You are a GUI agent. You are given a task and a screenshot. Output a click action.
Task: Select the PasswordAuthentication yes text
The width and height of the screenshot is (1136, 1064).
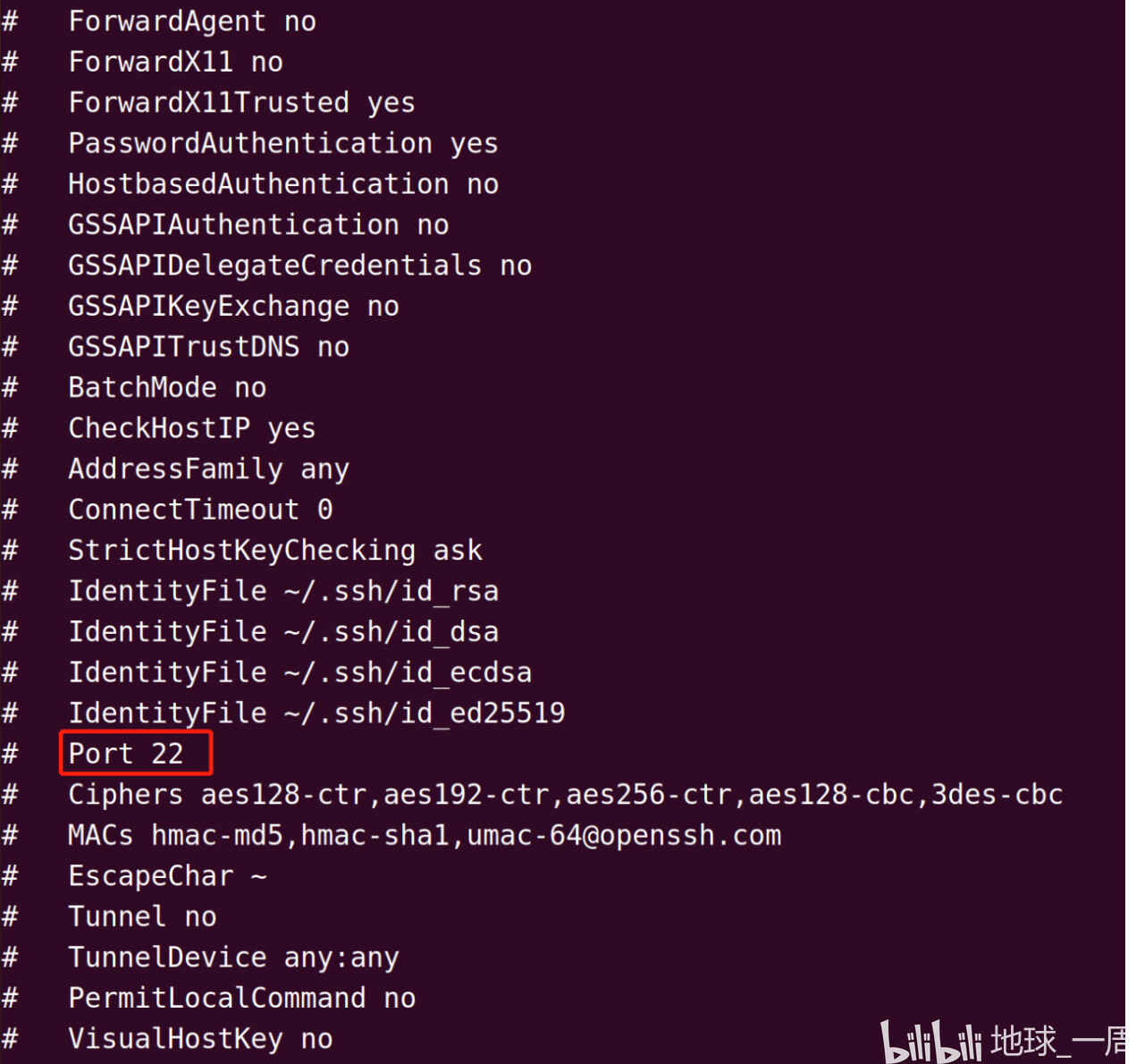point(283,143)
